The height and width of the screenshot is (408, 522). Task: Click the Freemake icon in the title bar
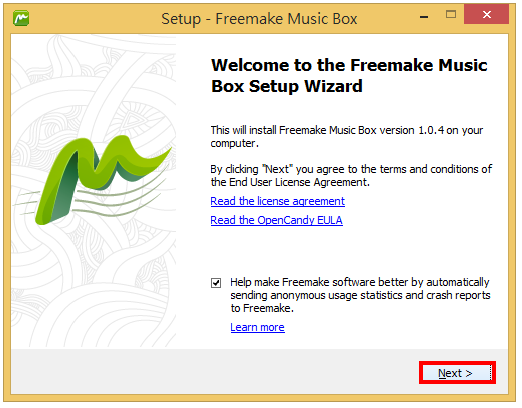pos(21,18)
